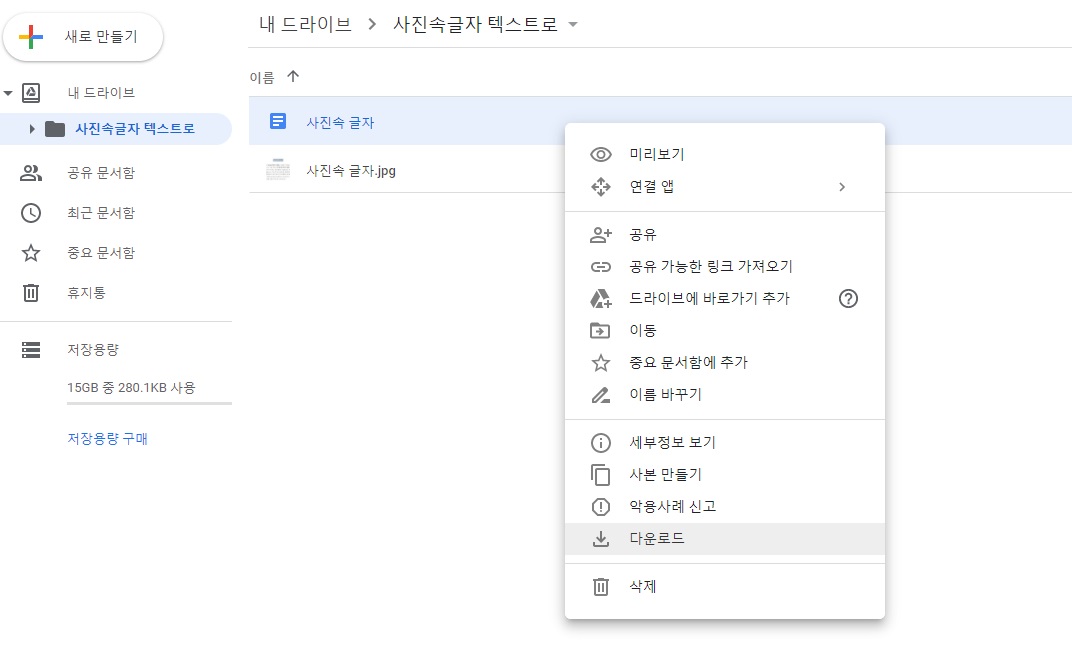This screenshot has width=1072, height=652.
Task: Click the download icon in the context menu
Action: click(x=599, y=538)
